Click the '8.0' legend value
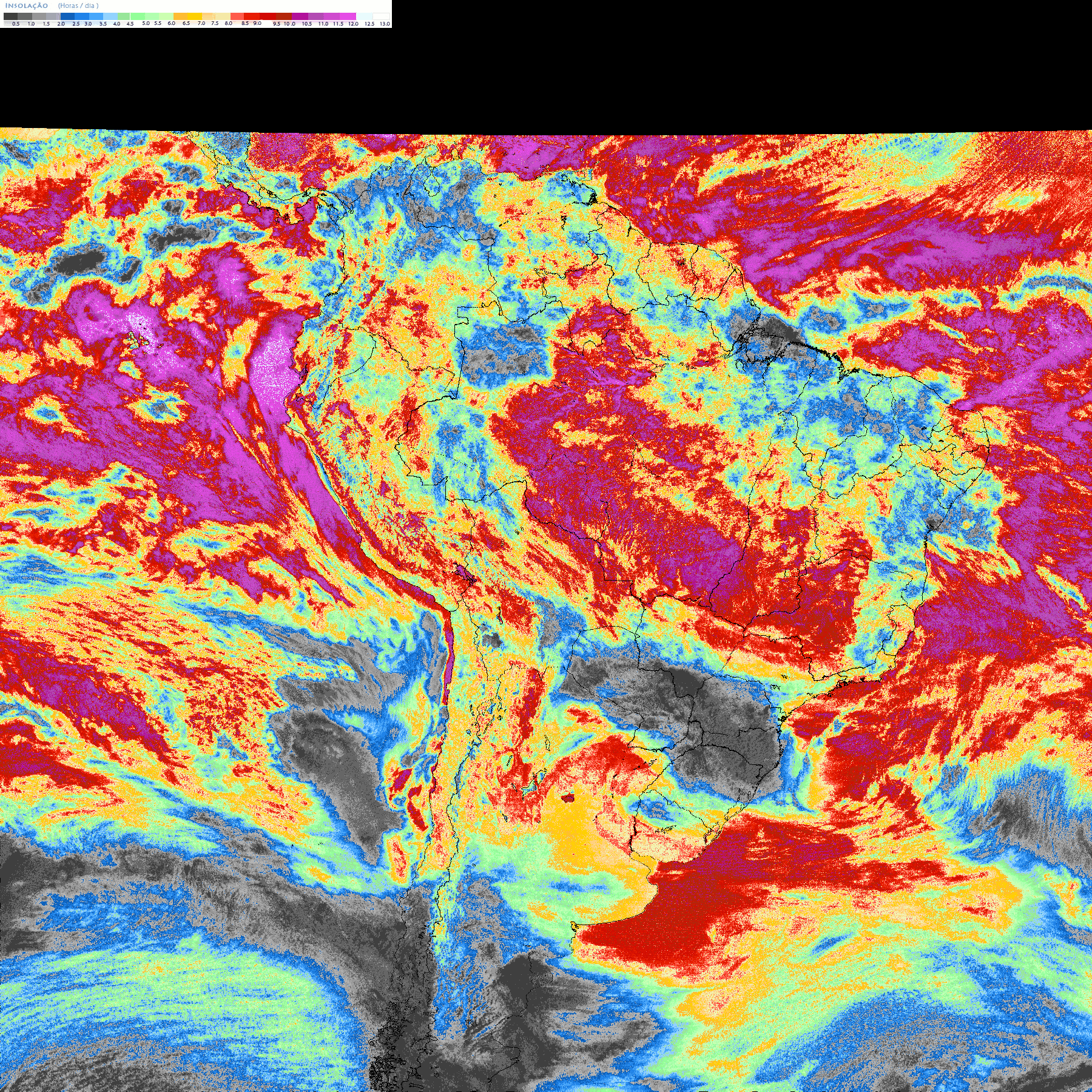This screenshot has width=1092, height=1092. coord(228,23)
